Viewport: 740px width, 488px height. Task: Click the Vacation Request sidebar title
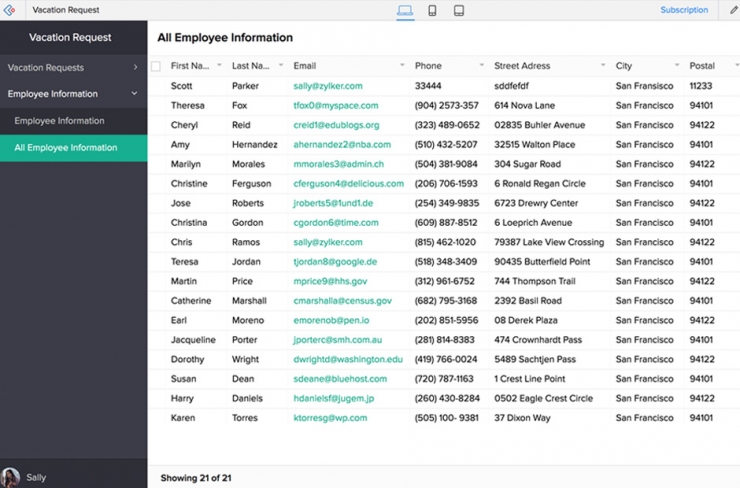click(70, 37)
